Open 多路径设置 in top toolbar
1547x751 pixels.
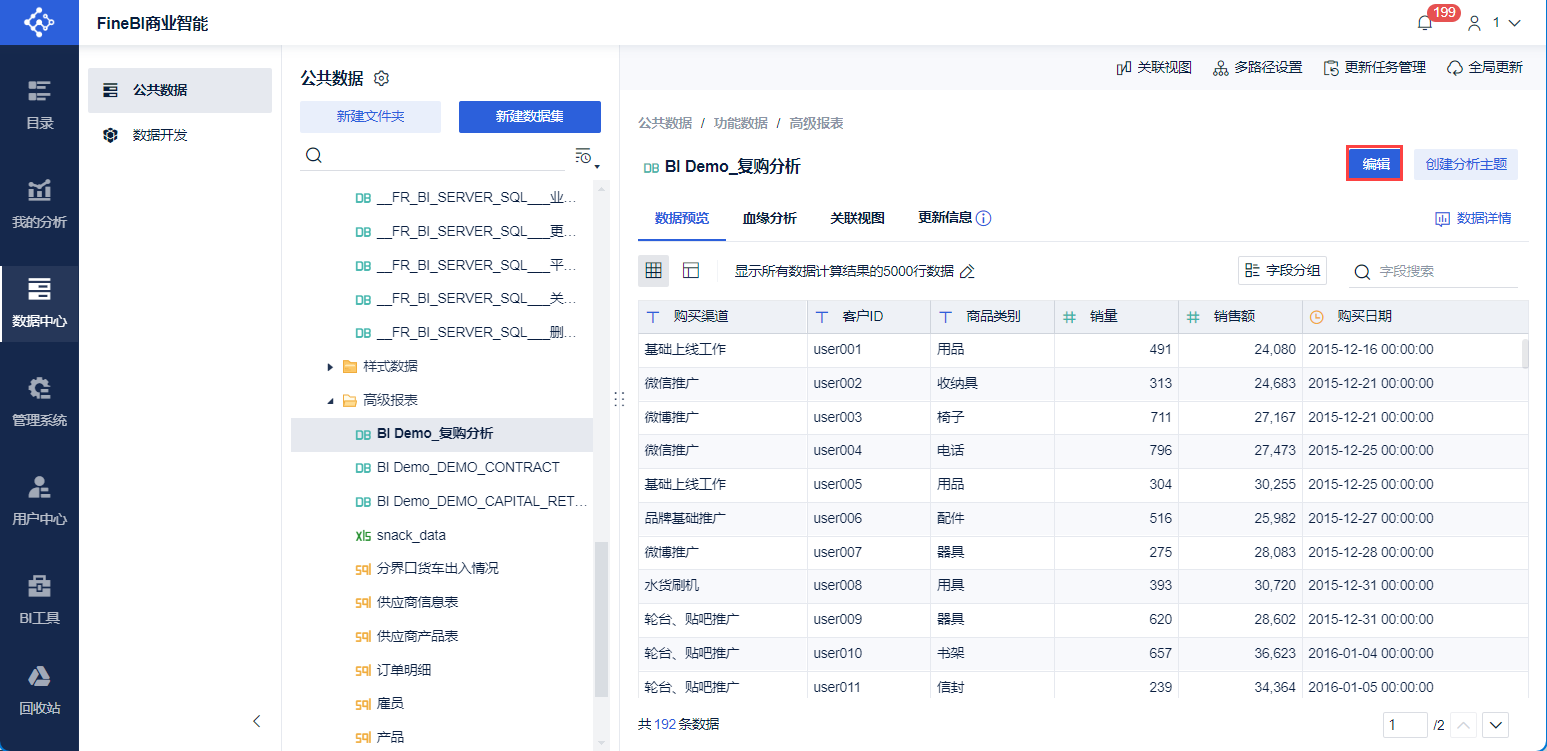pos(1257,68)
